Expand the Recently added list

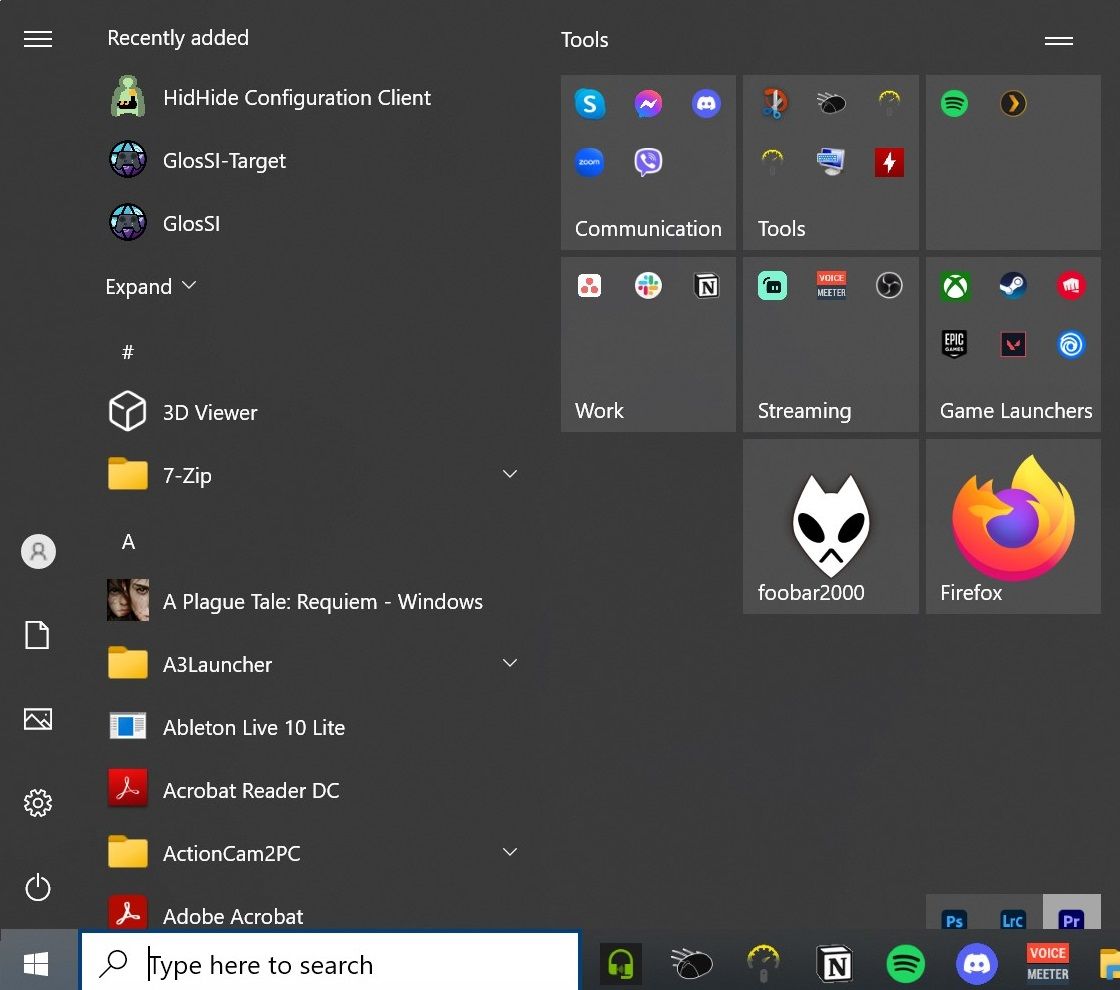150,286
